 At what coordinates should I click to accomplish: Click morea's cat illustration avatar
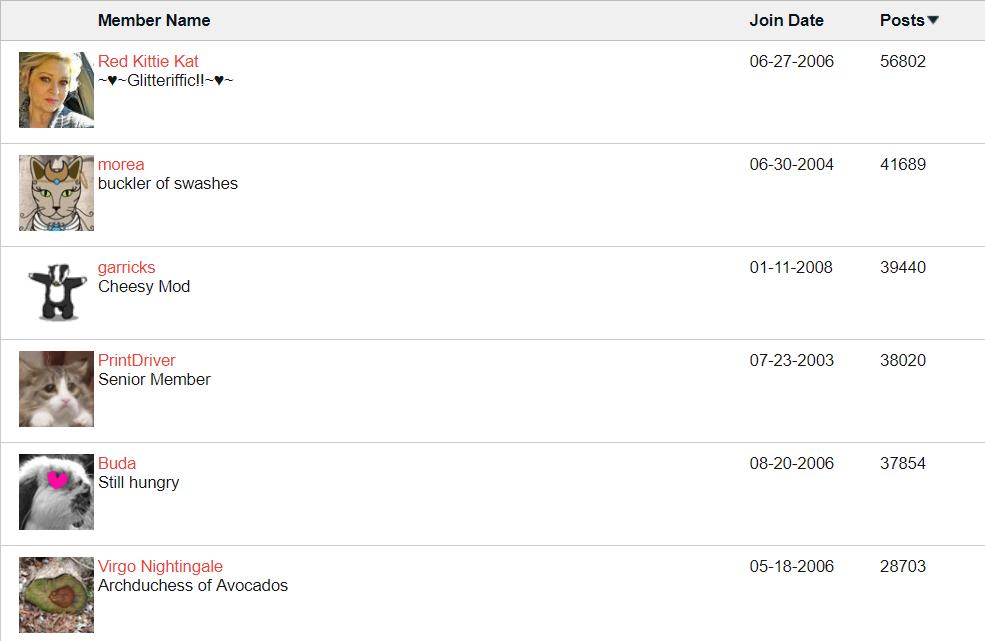57,193
